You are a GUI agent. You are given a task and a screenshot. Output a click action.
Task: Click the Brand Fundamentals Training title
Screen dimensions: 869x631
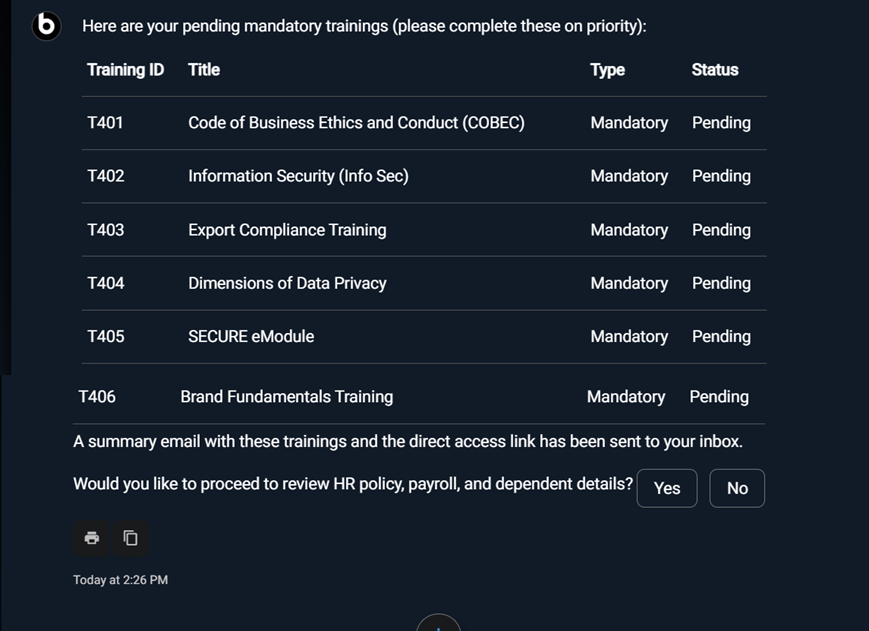click(x=286, y=397)
